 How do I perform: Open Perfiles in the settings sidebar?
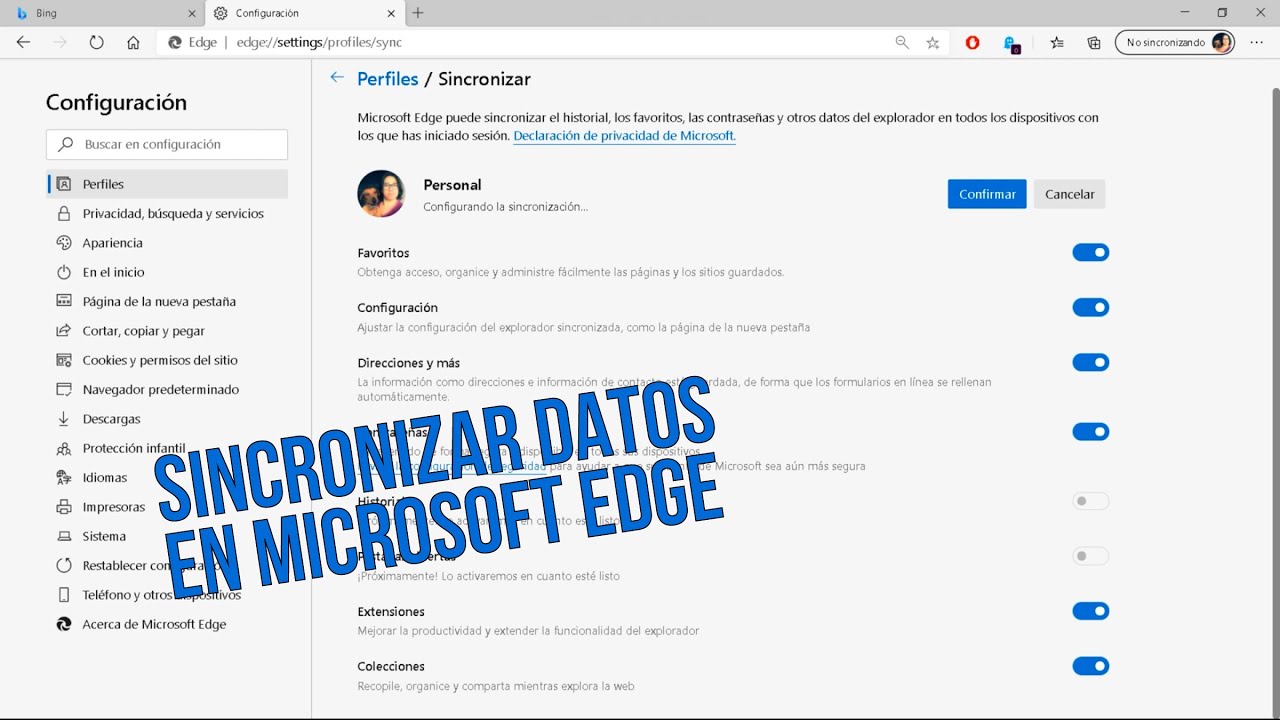tap(167, 184)
